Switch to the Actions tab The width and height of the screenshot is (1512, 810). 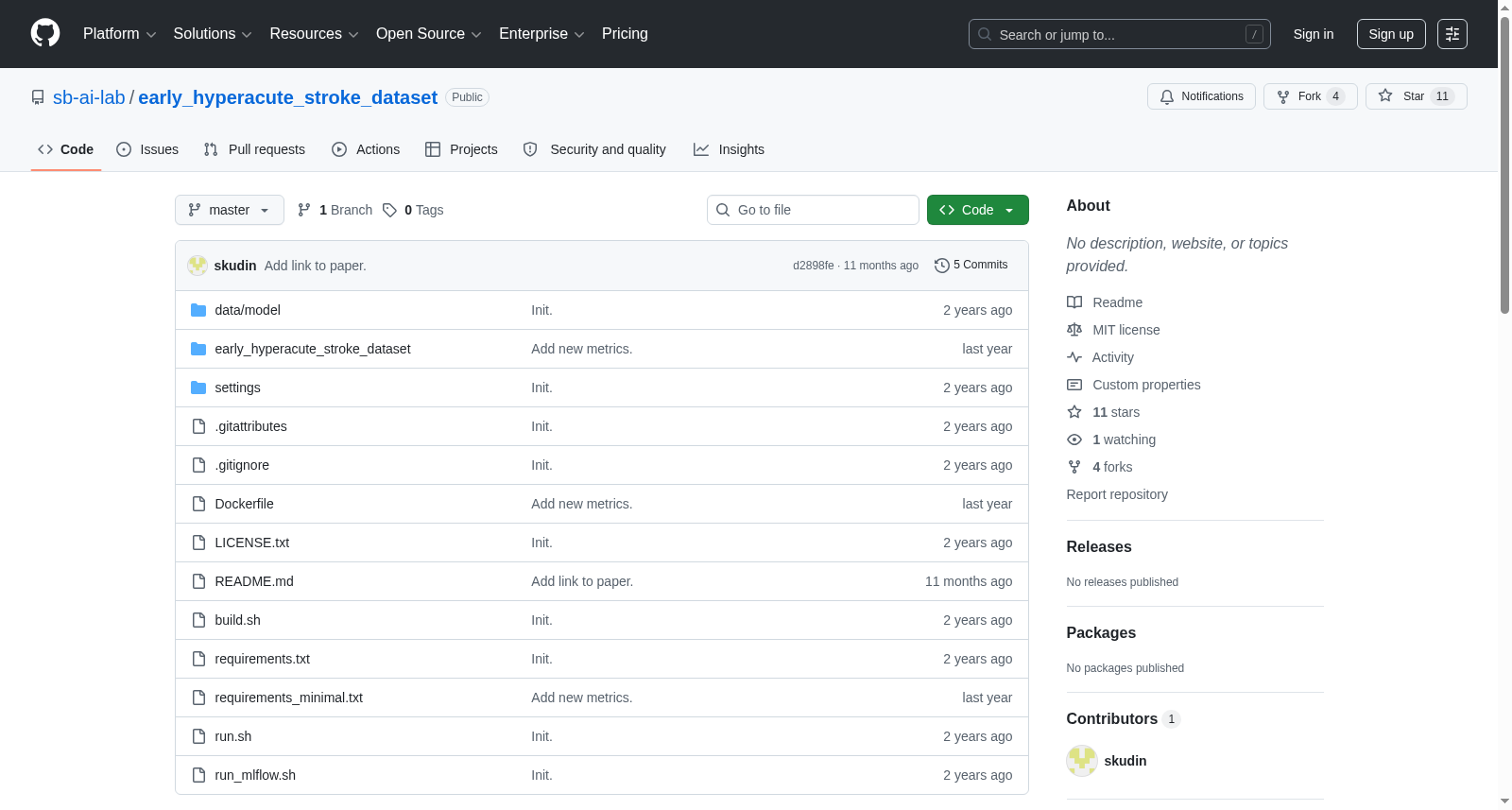click(x=366, y=149)
